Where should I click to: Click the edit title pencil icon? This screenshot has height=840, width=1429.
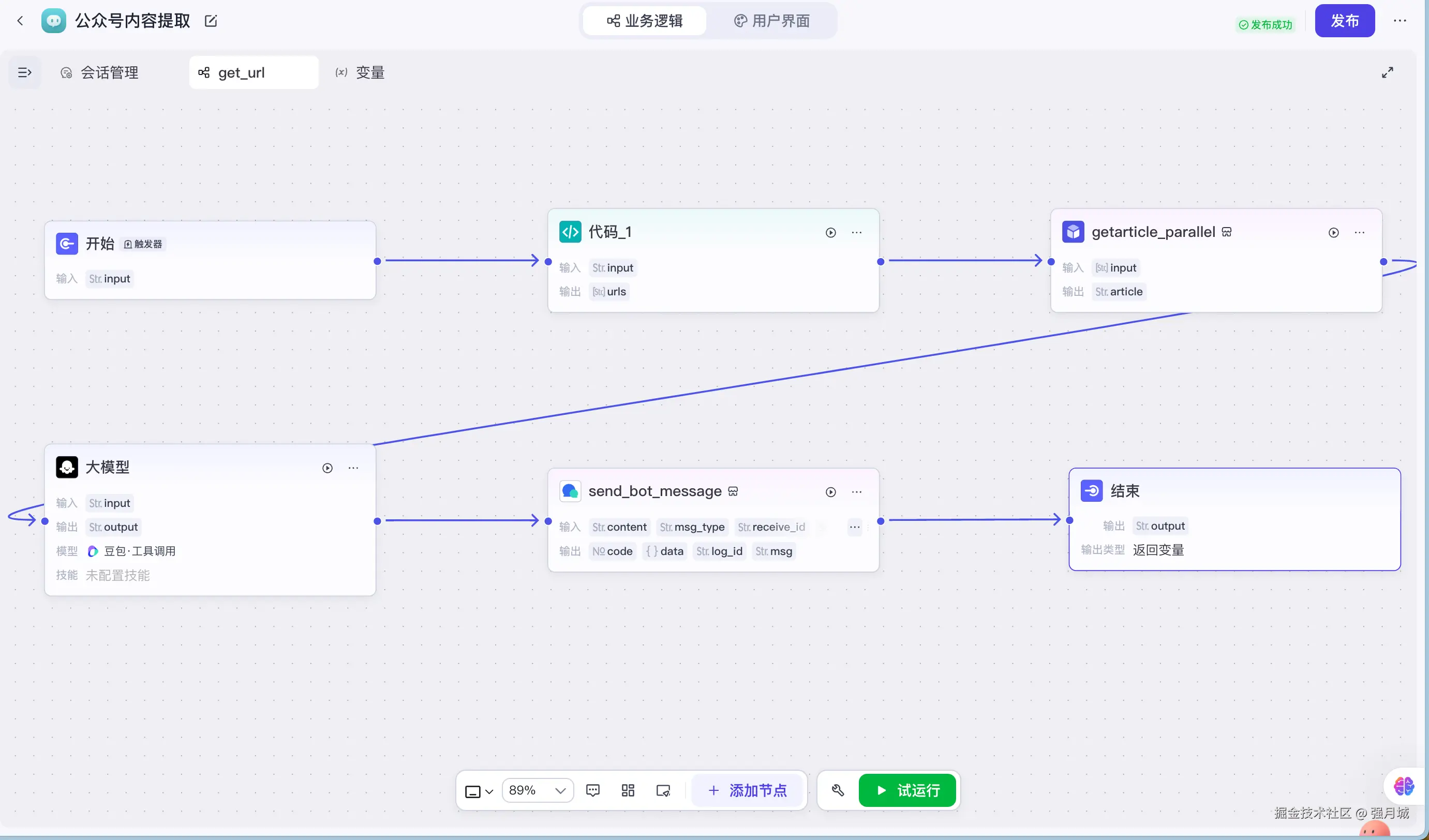[x=211, y=21]
